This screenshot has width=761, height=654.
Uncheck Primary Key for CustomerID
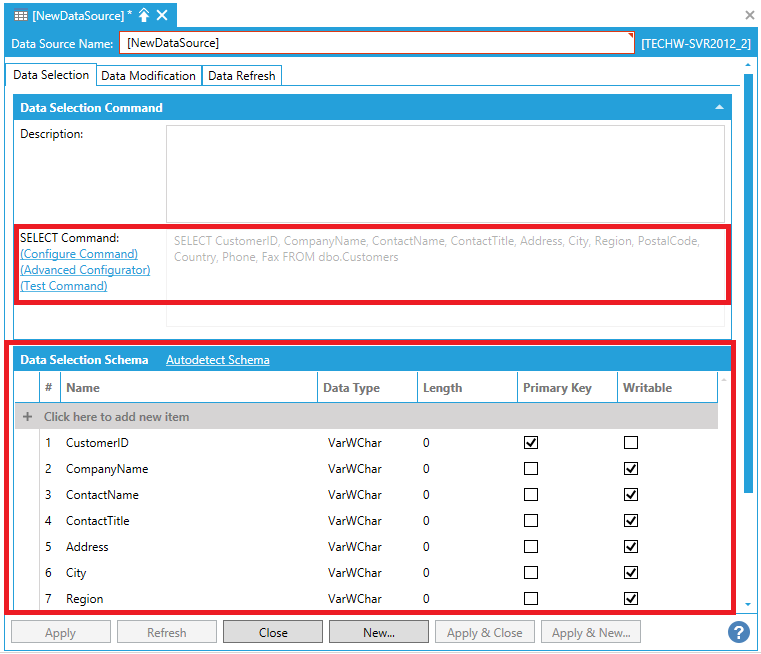pyautogui.click(x=531, y=443)
